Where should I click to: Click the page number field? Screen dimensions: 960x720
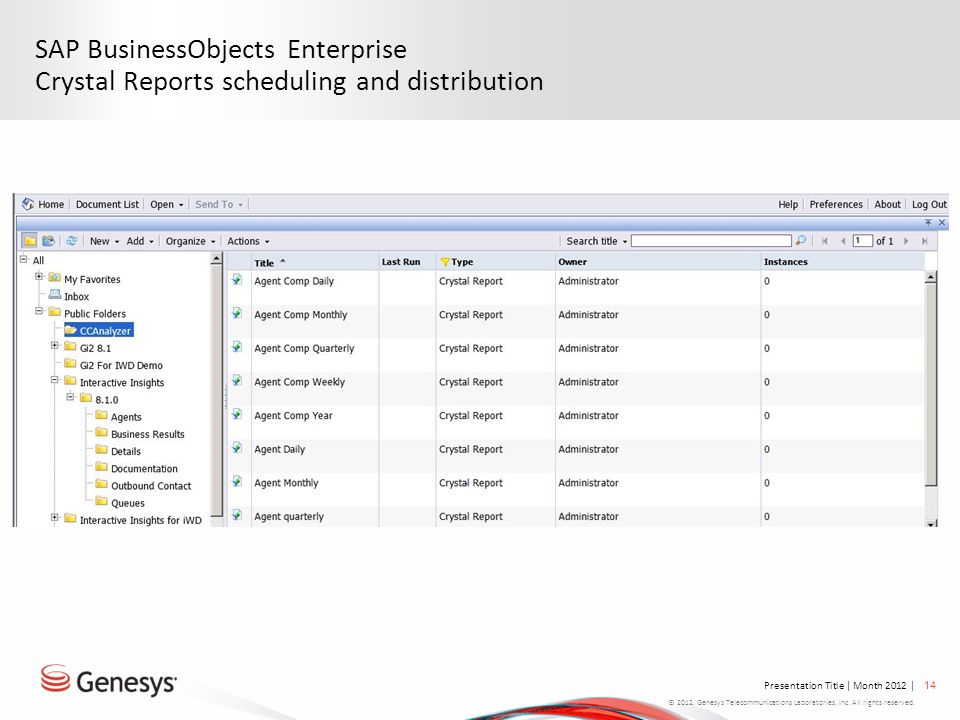coord(862,241)
